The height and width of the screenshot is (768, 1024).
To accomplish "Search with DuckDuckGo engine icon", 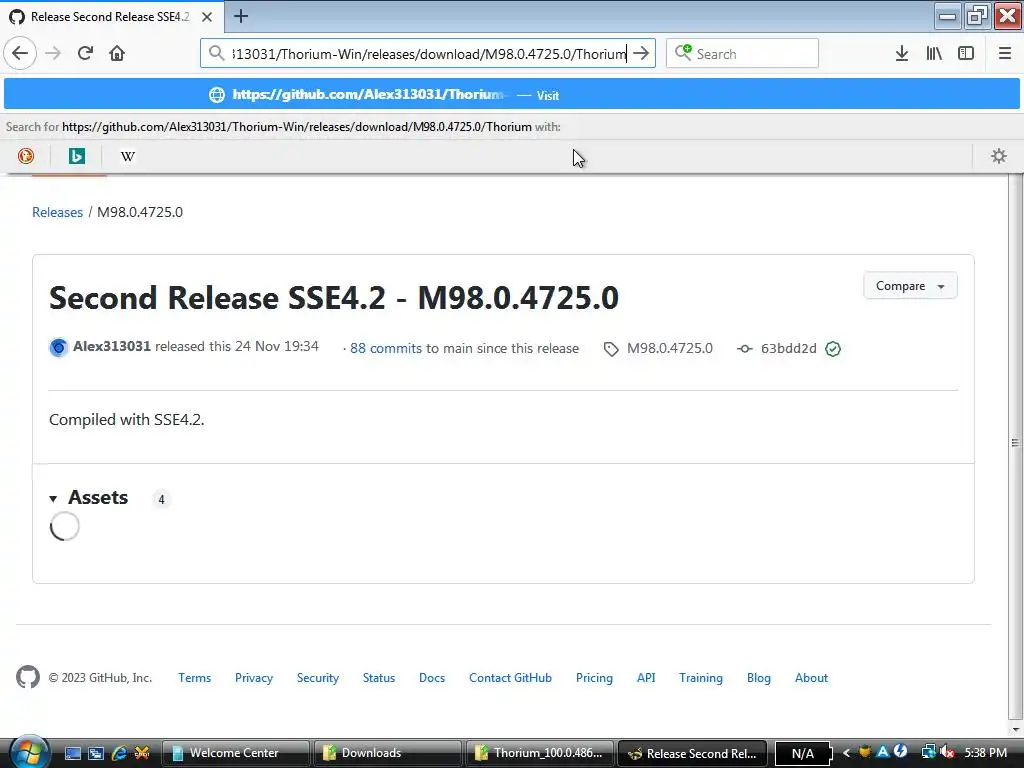I will [26, 155].
